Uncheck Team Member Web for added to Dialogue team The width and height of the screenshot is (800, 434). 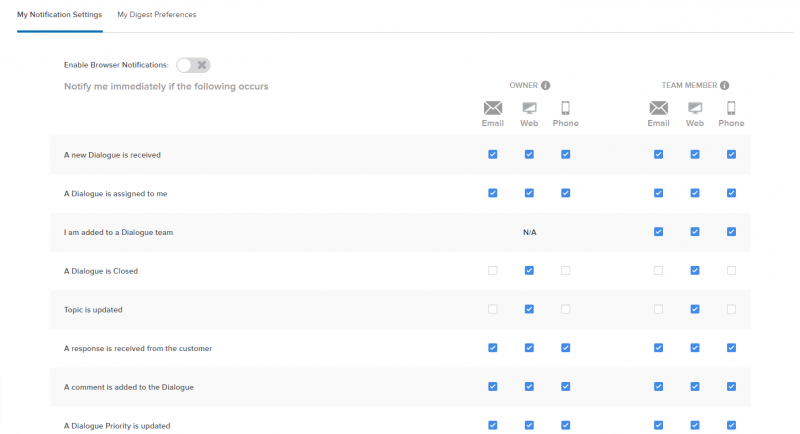(x=695, y=232)
